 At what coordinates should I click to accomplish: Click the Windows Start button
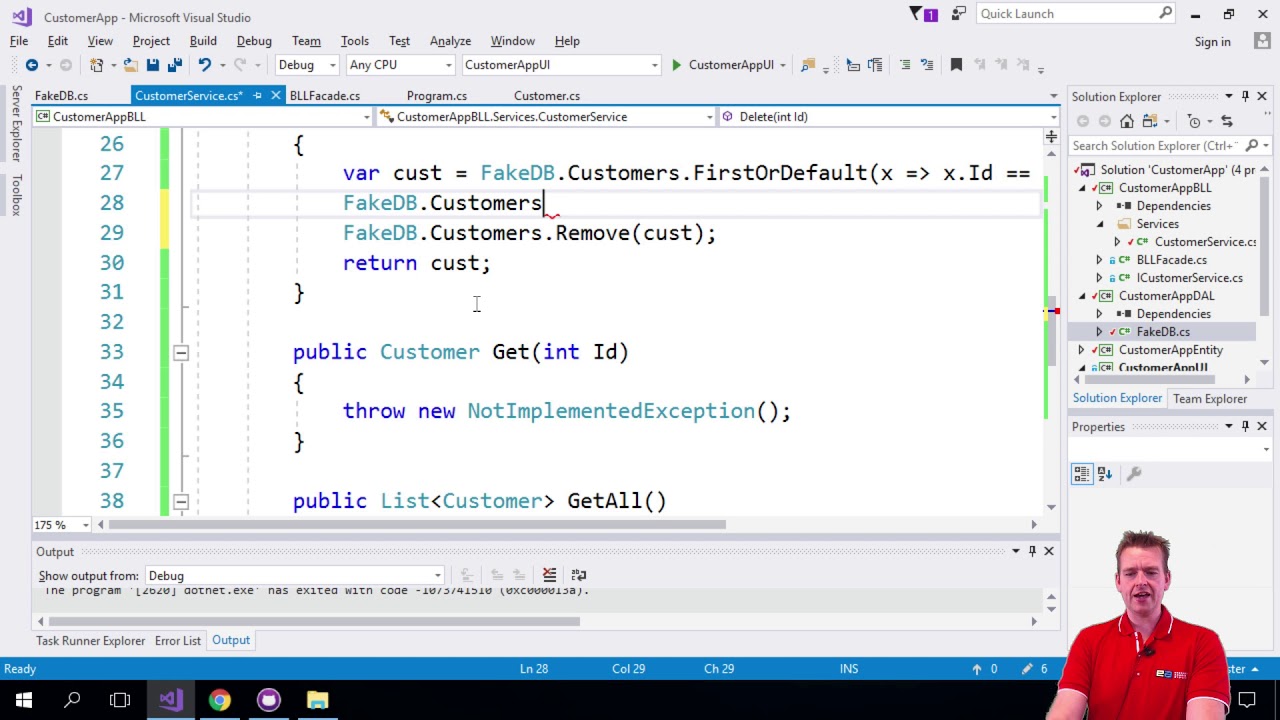pyautogui.click(x=24, y=699)
